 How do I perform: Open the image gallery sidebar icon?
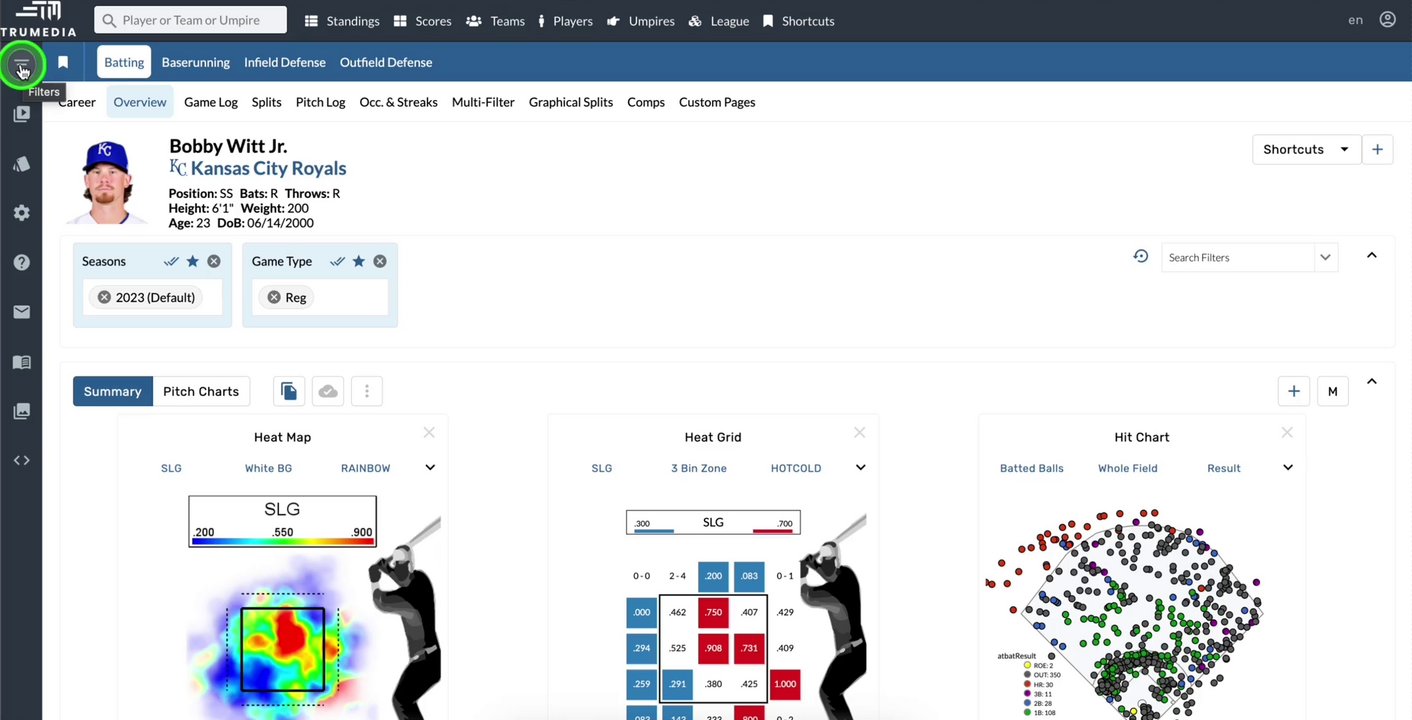click(x=21, y=411)
